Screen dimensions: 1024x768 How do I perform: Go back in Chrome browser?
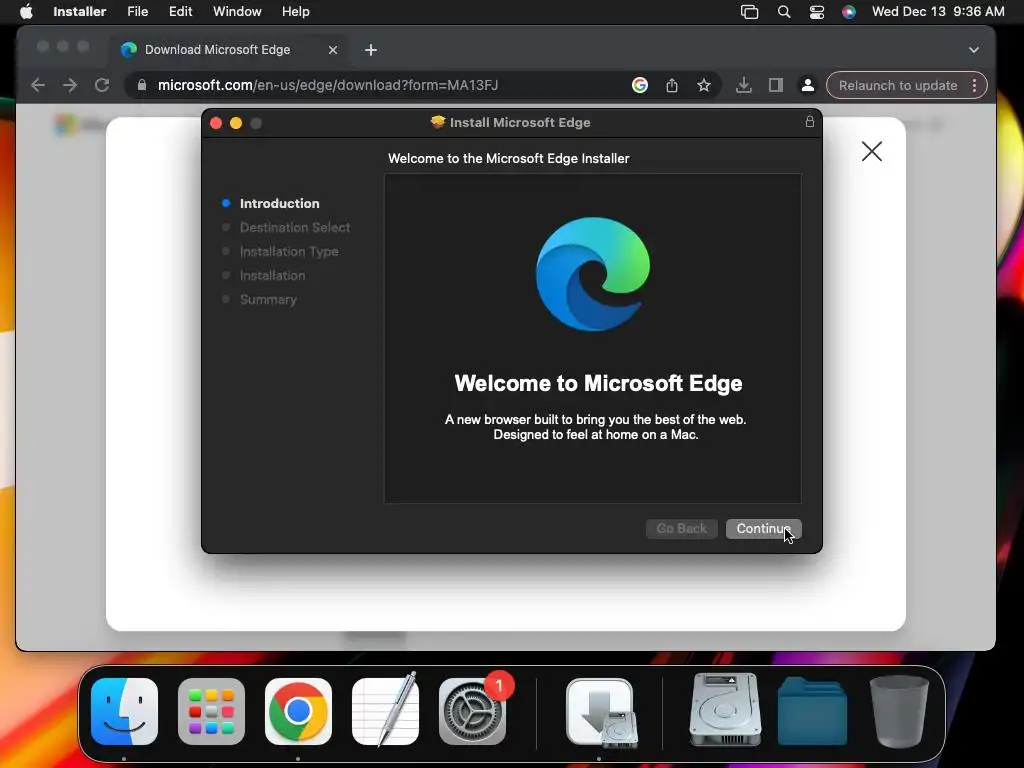tap(38, 86)
